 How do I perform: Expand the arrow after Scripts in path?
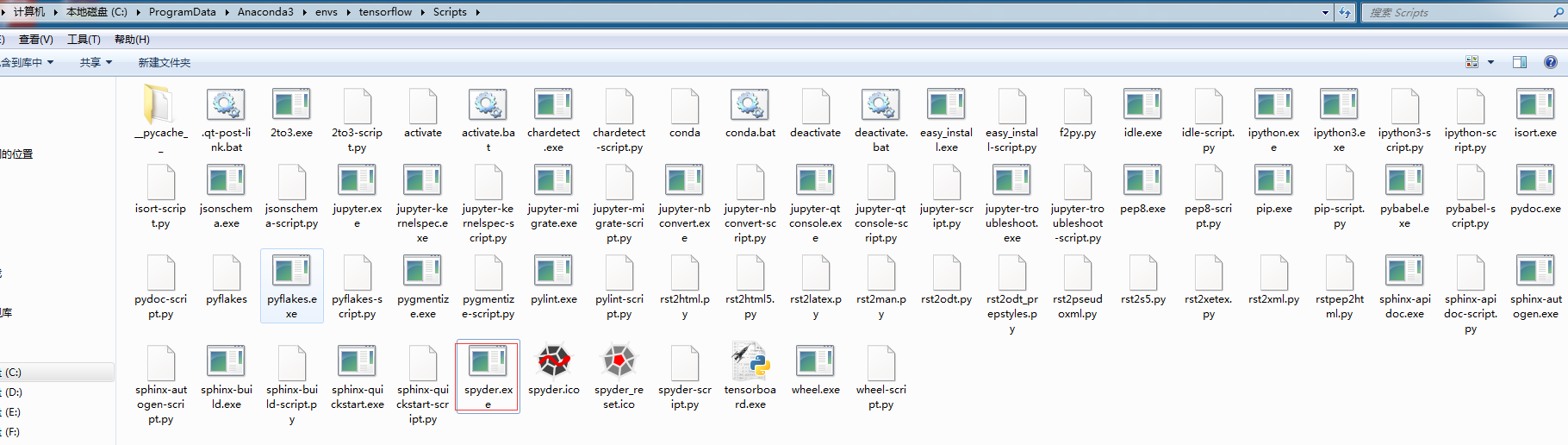tap(478, 12)
